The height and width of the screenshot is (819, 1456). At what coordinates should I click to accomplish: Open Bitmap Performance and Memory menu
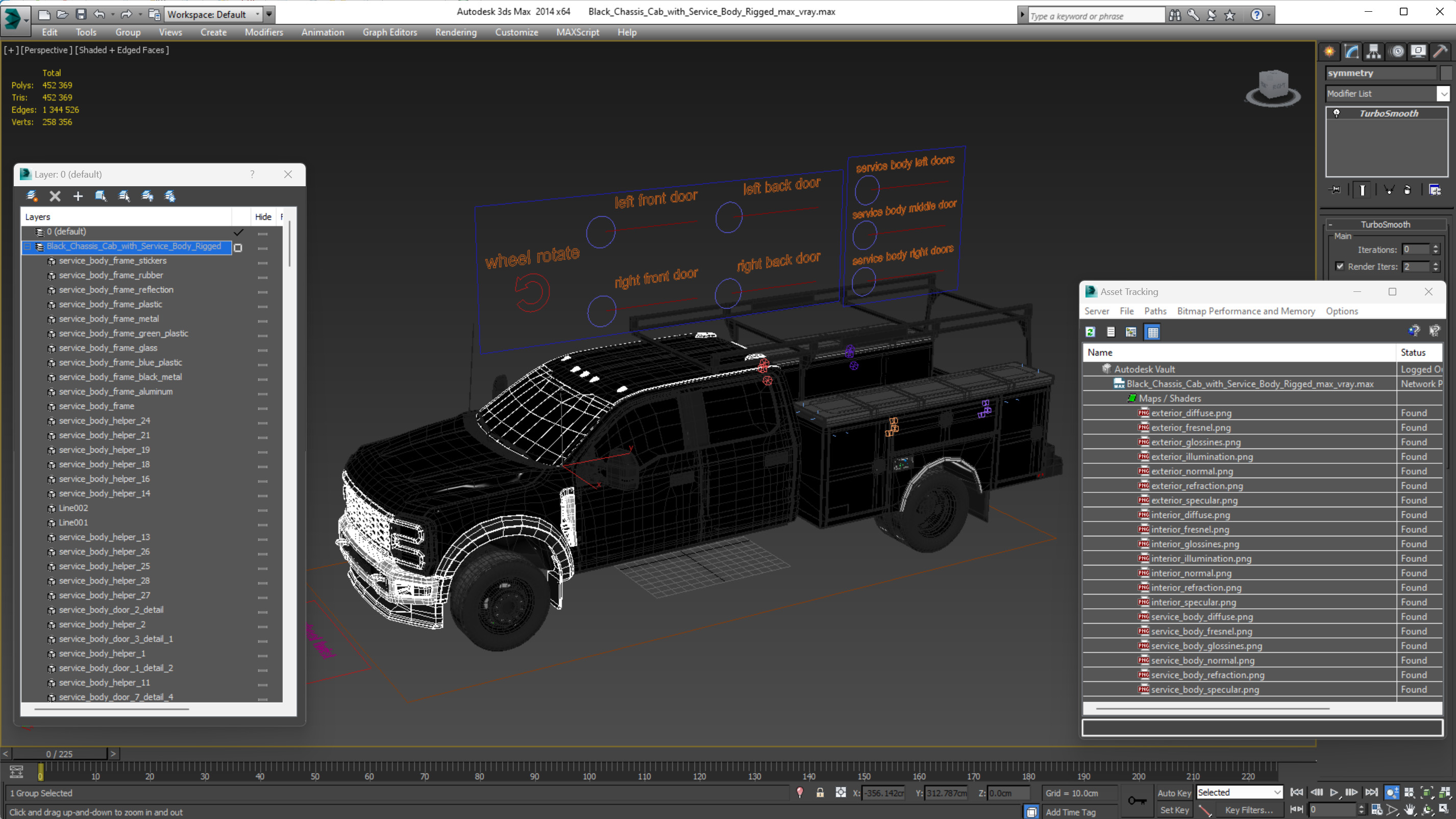1246,311
